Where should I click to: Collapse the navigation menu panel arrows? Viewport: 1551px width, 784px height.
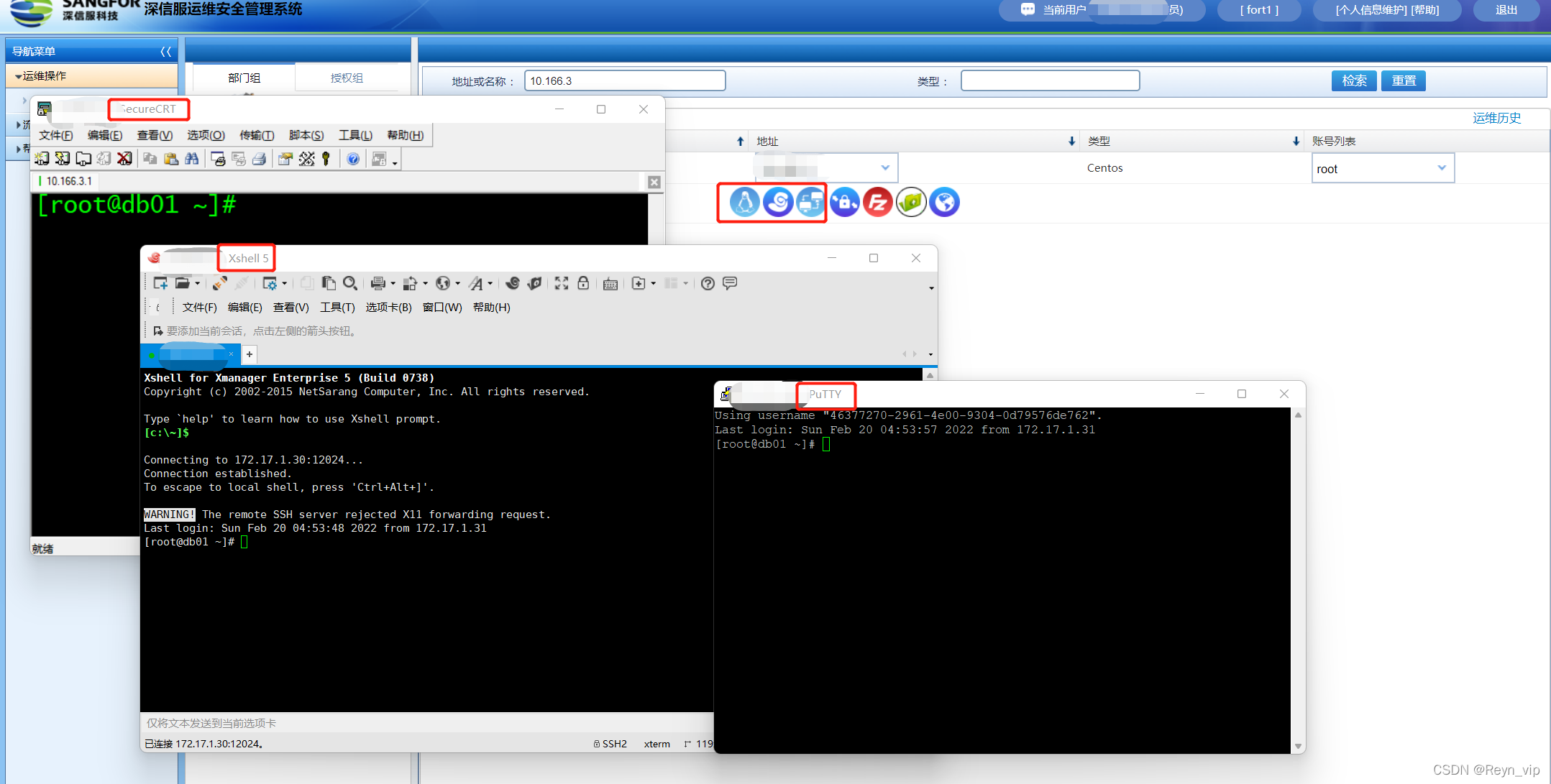point(166,52)
